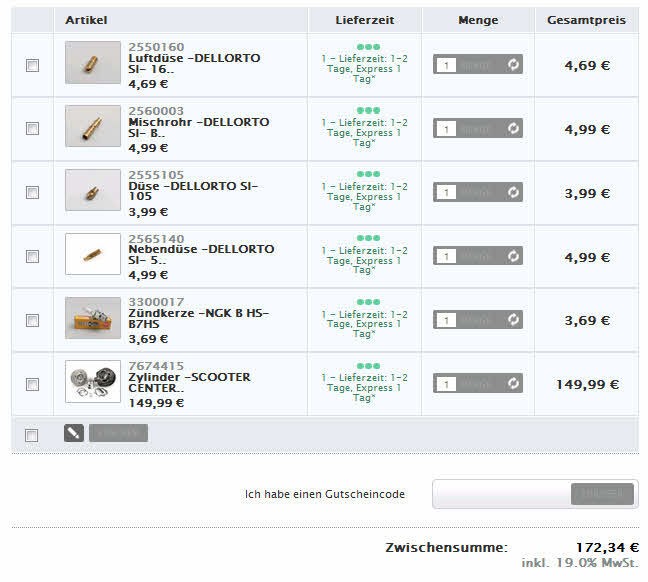This screenshot has height=582, width=648.
Task: Click the refresh quantity icon for Luftdüse
Action: 513,65
